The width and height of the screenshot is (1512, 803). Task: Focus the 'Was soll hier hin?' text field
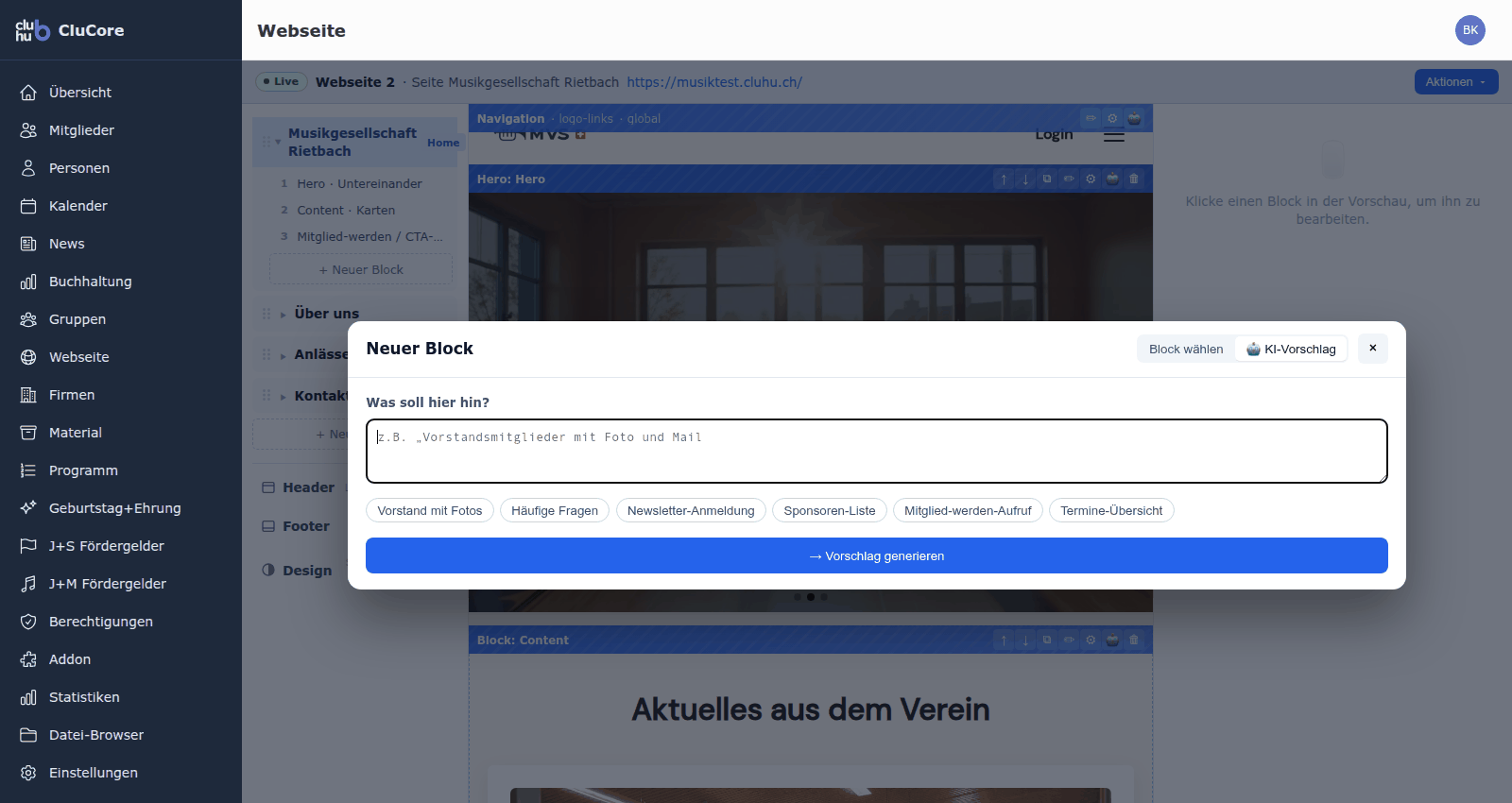click(877, 451)
